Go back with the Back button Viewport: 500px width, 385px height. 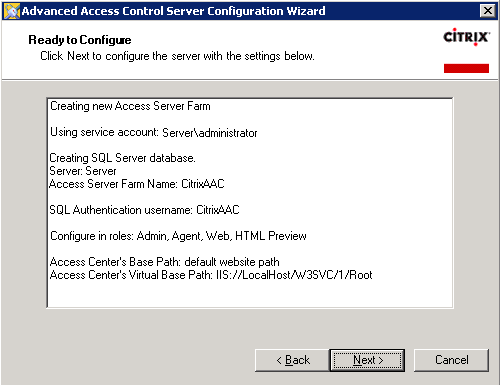coord(292,360)
